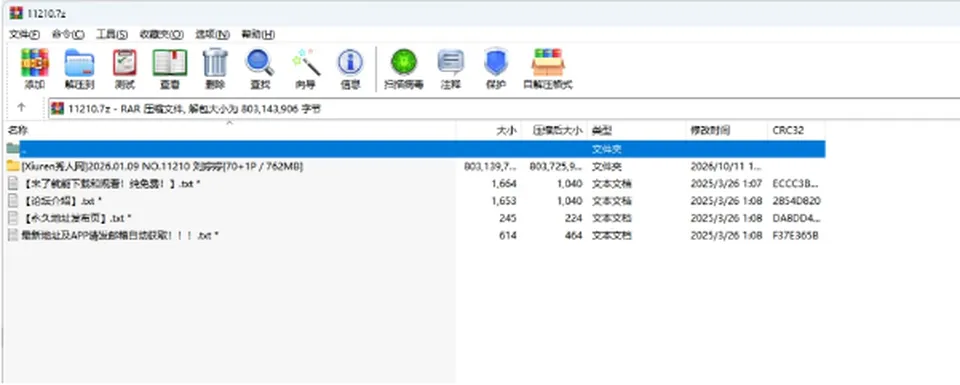Screen dimensions: 960x385
Task: Click the Delete (删除) trash icon
Action: 215,62
